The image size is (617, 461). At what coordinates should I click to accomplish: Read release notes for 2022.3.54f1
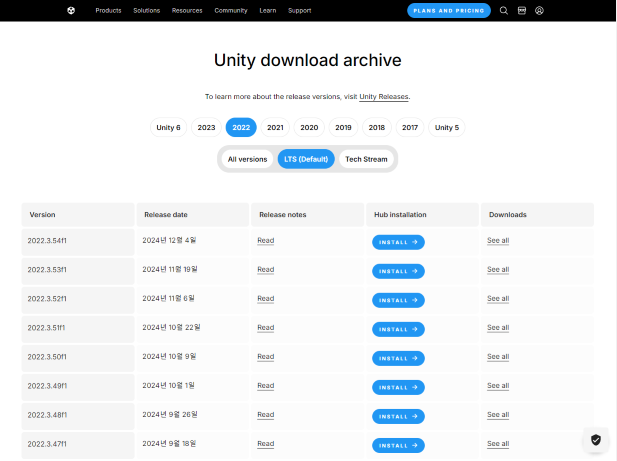266,240
